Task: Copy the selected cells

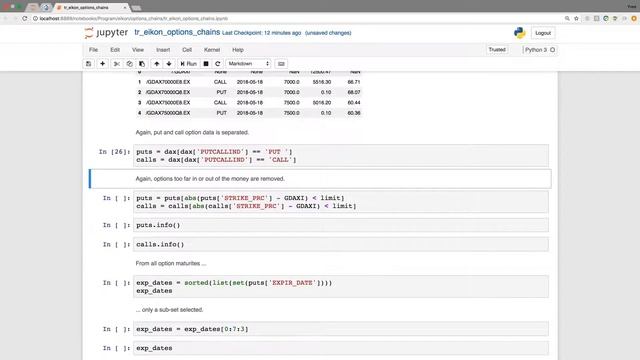Action: click(129, 64)
